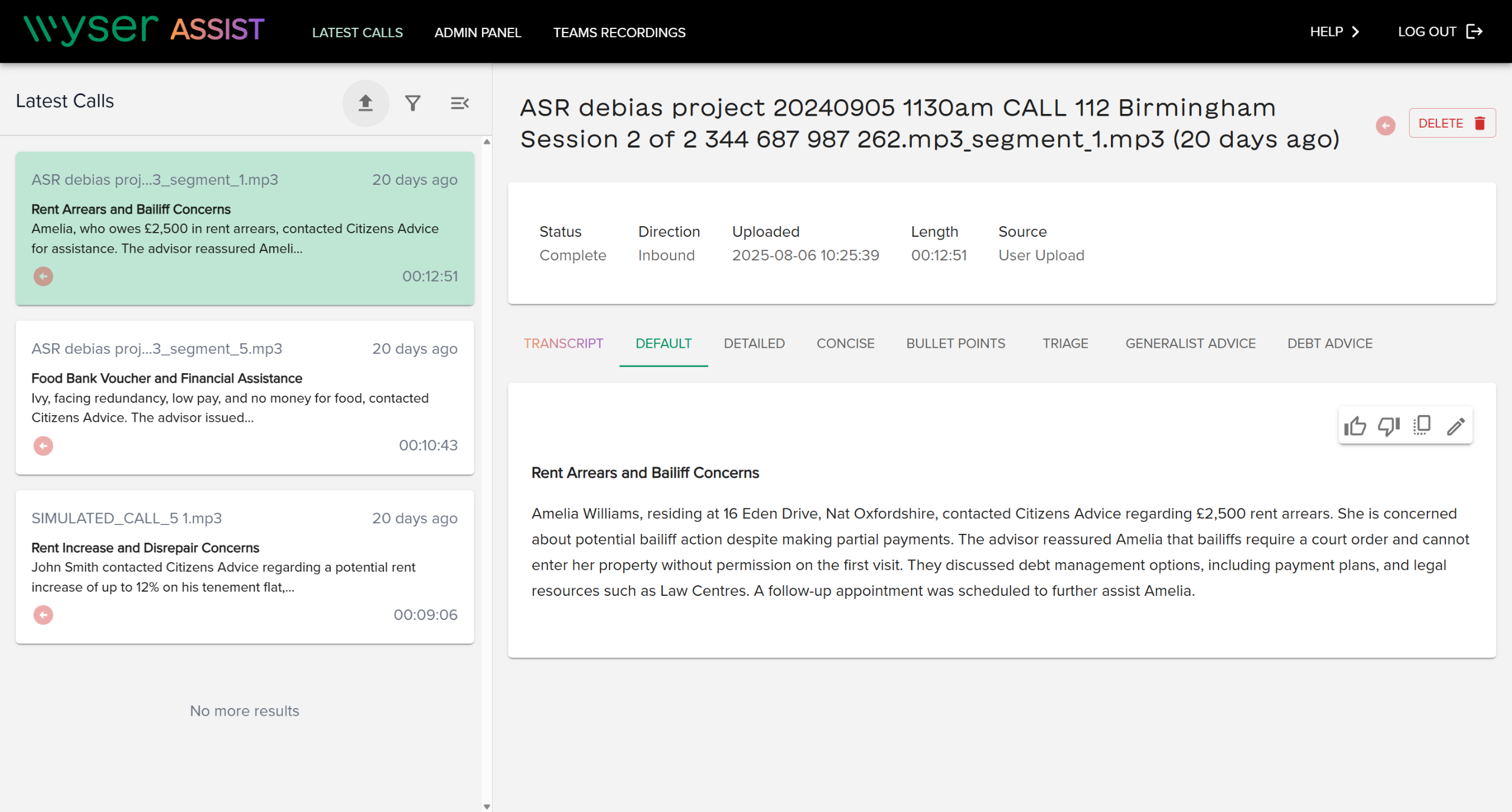Click the upload call icon

tap(366, 103)
